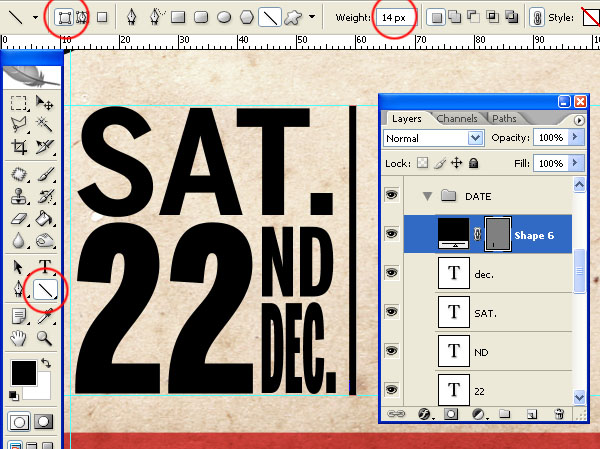This screenshot has width=600, height=449.
Task: Click the background color swatch
Action: 41,390
